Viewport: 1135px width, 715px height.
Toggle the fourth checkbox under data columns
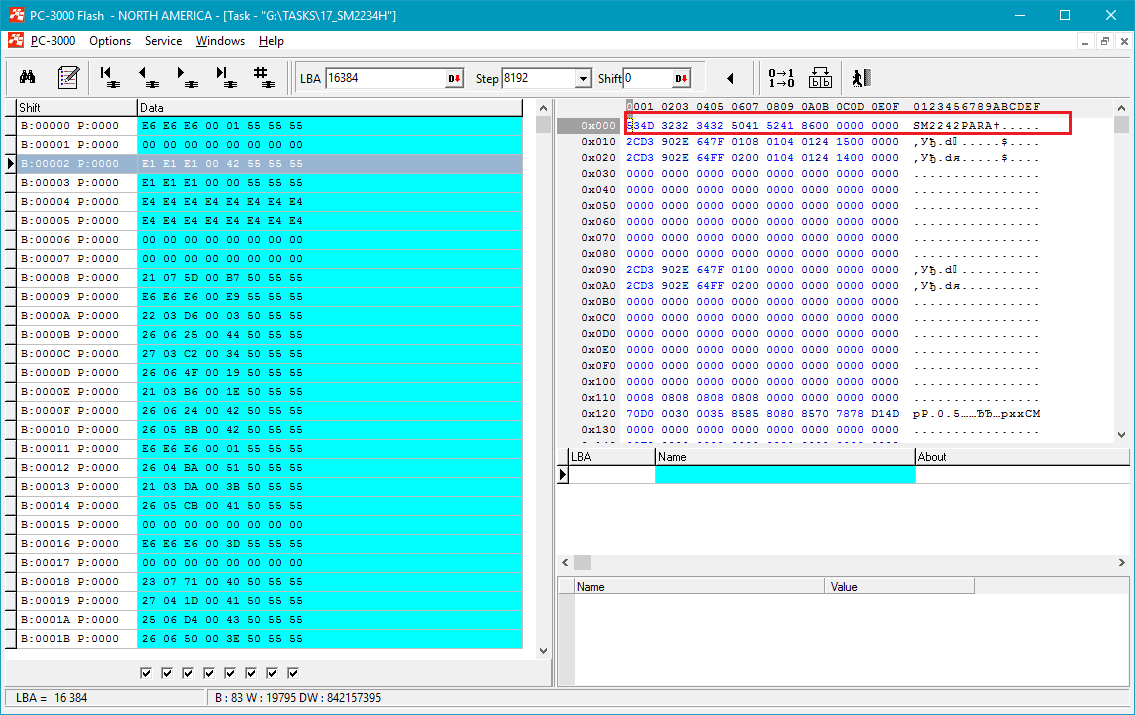pos(209,673)
